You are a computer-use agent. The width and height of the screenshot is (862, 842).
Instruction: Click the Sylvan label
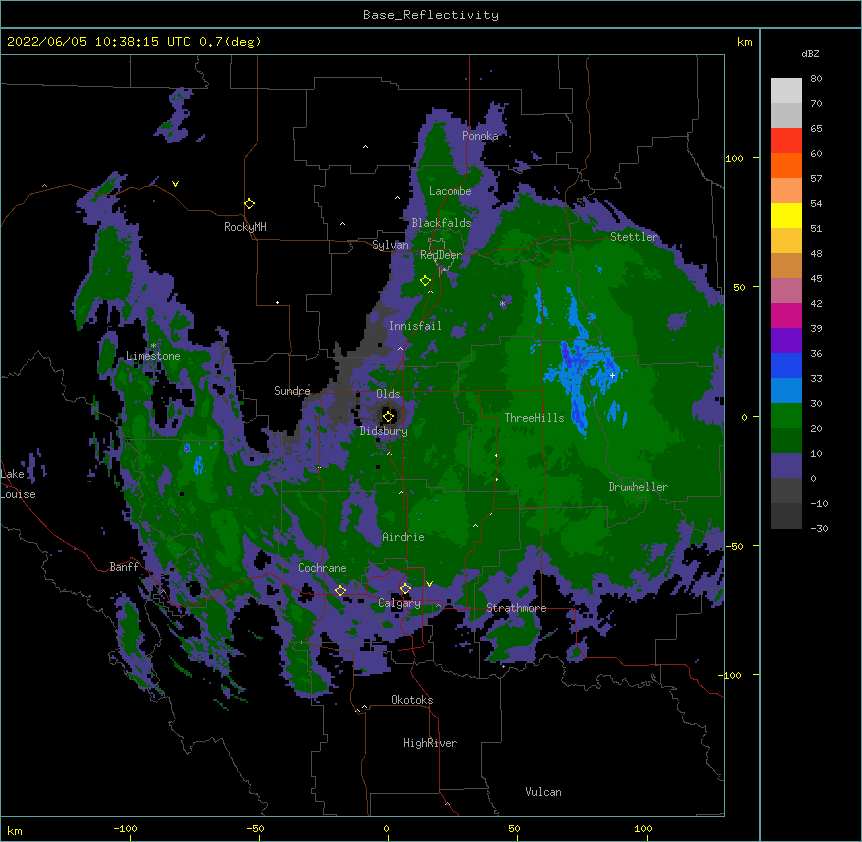(390, 245)
